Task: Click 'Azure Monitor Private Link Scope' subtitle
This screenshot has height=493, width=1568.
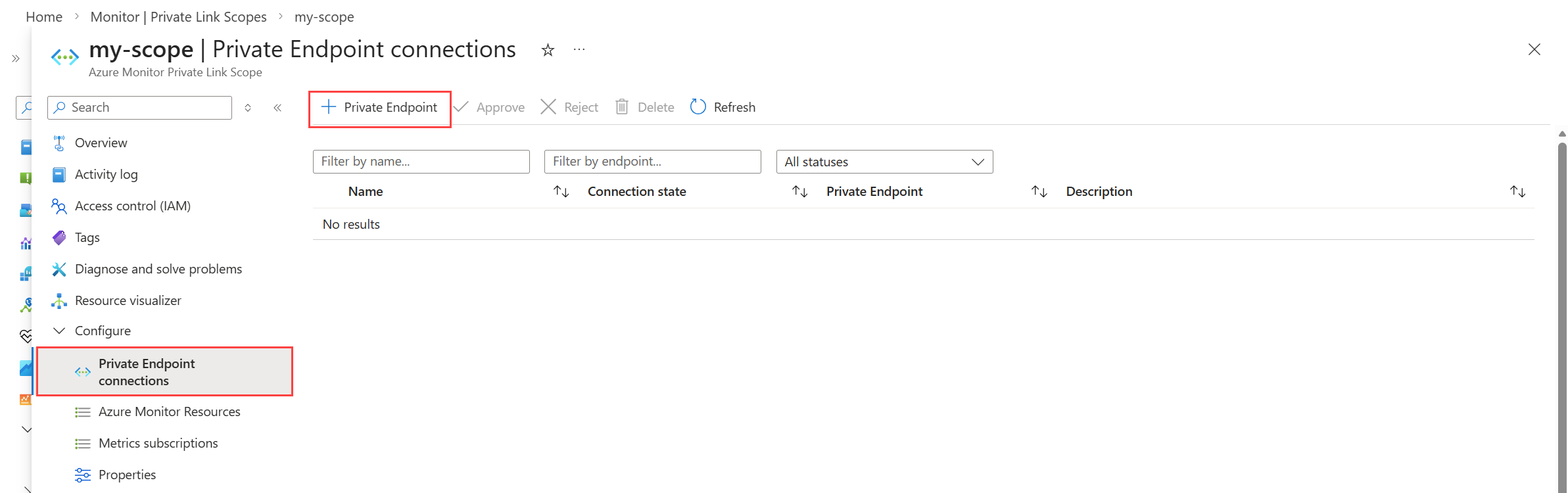Action: click(176, 72)
